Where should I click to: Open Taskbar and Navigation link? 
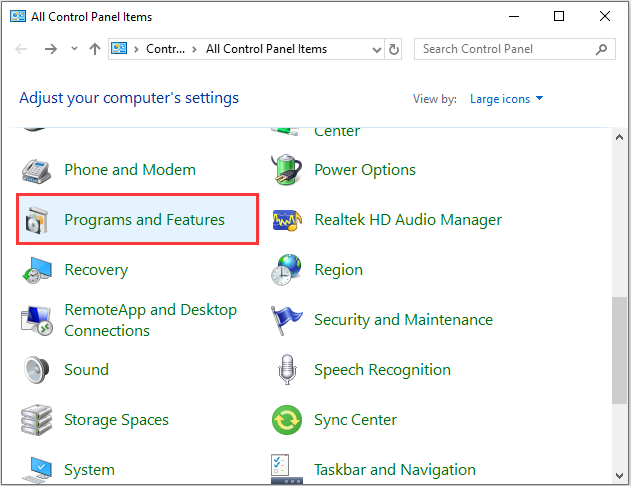pyautogui.click(x=395, y=470)
